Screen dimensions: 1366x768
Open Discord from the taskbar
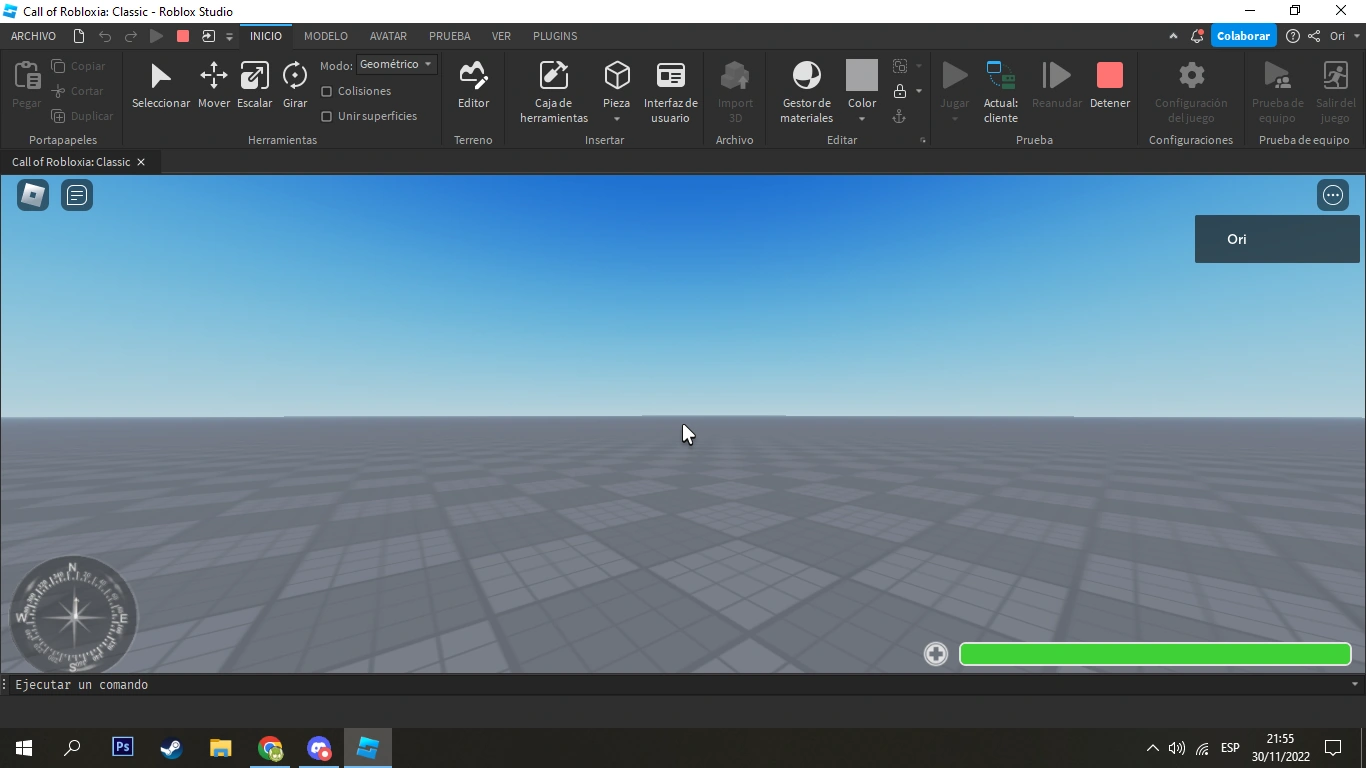(x=318, y=747)
